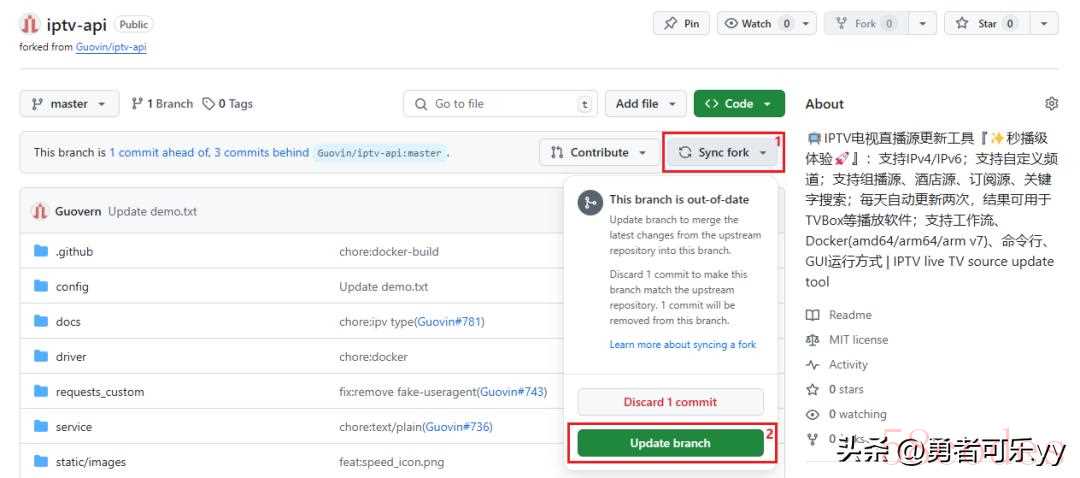Click the iptv-api repository logo icon

[30, 24]
